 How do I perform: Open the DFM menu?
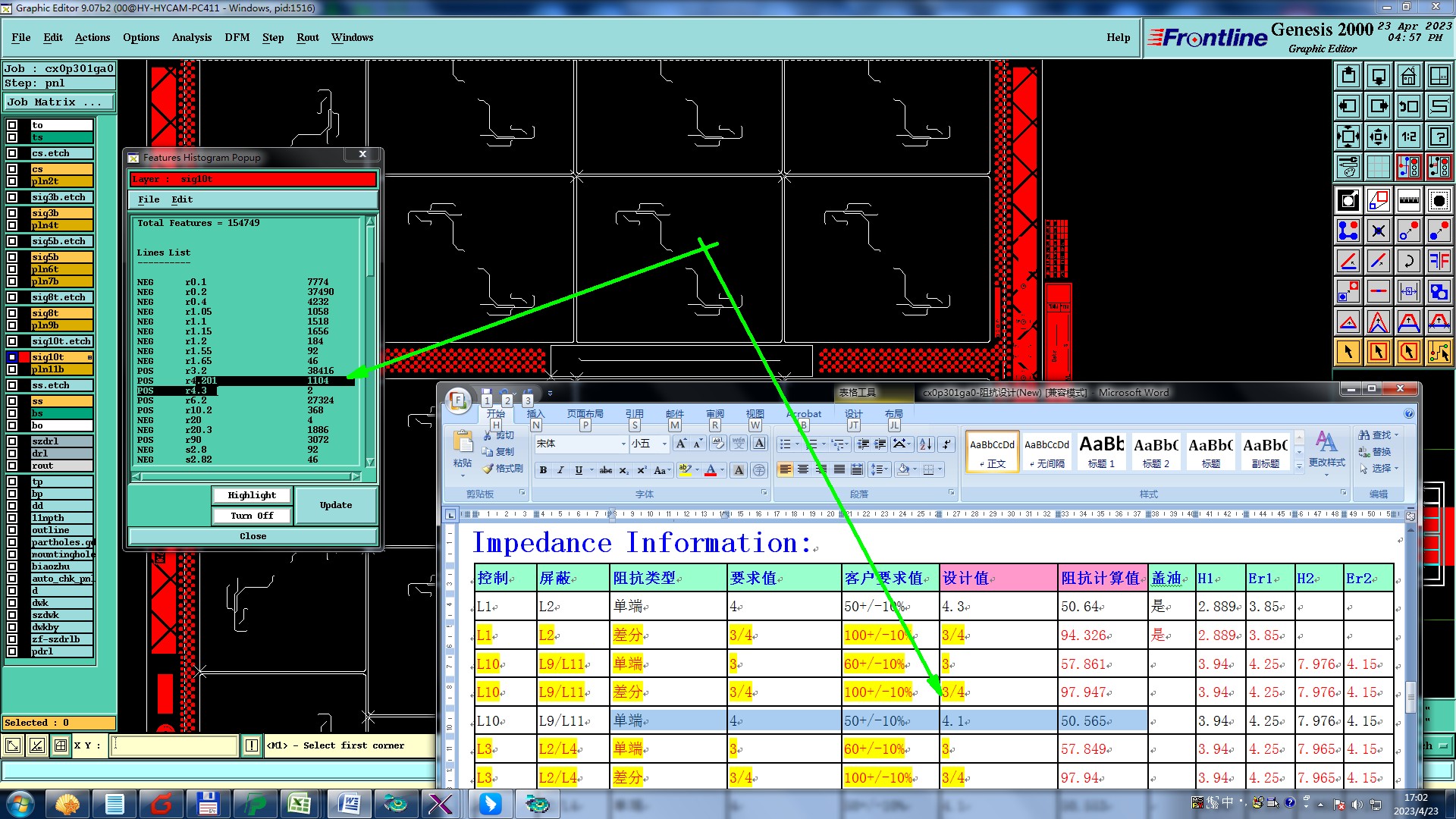point(237,37)
